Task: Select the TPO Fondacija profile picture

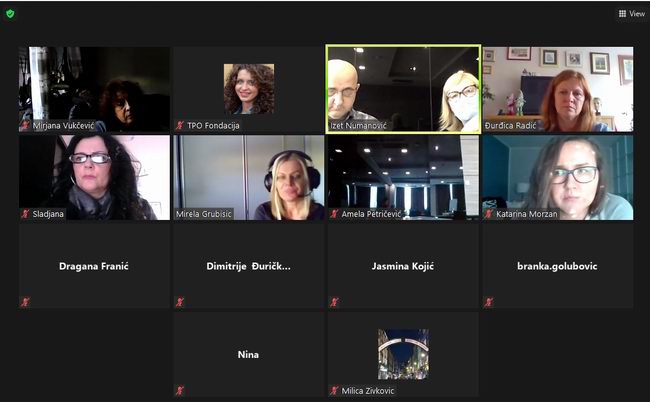Action: pos(249,89)
